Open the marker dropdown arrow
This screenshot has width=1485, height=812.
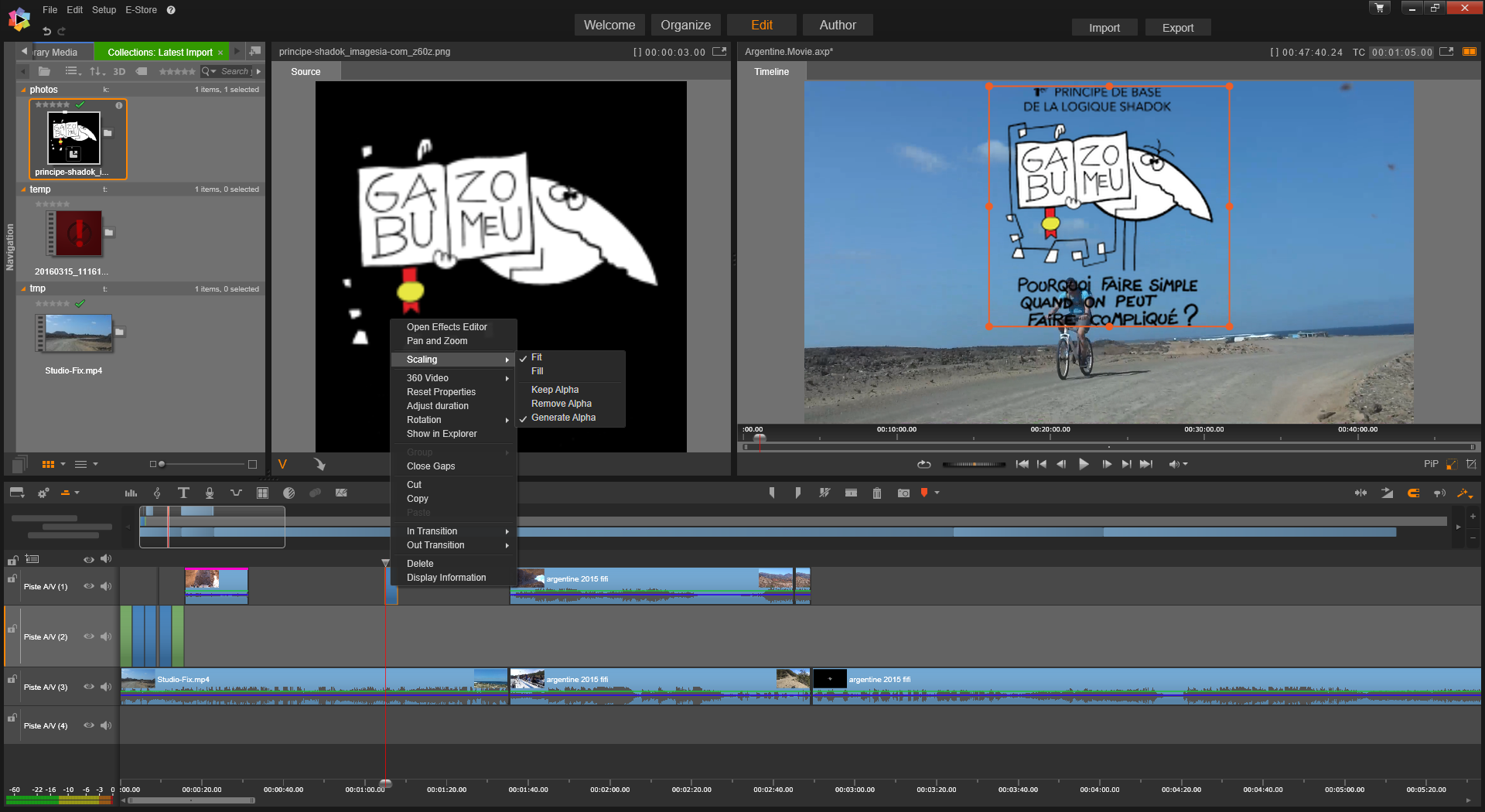coord(937,493)
